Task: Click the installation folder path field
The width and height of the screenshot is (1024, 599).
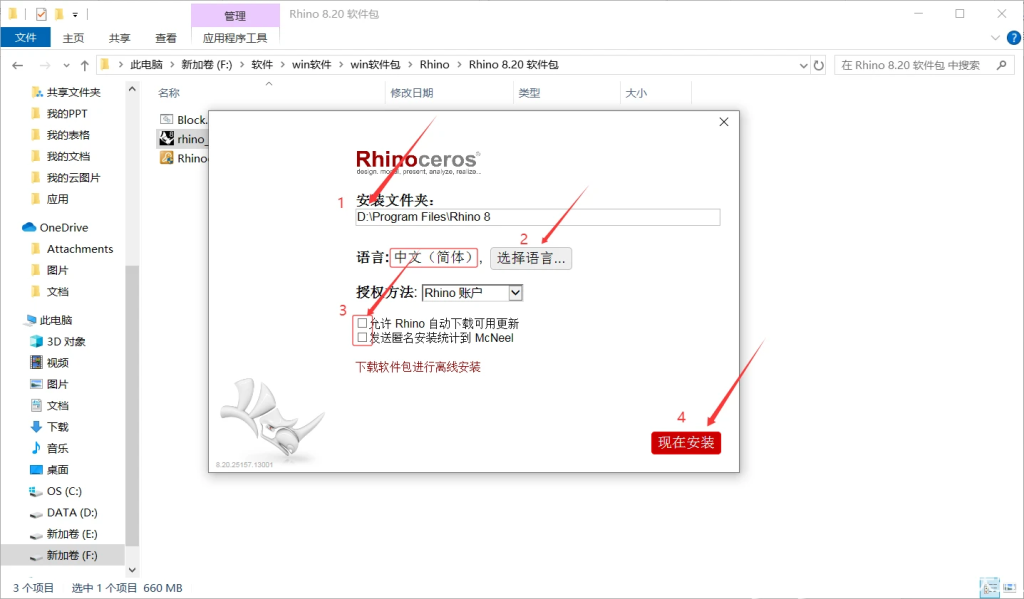Action: point(537,217)
